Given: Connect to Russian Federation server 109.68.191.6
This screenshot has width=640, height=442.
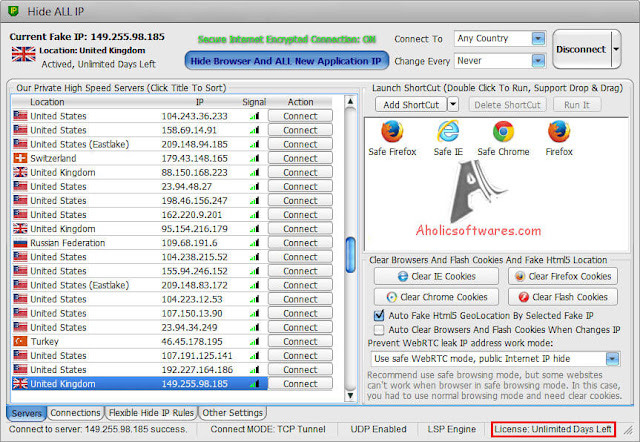Looking at the screenshot, I should (300, 243).
